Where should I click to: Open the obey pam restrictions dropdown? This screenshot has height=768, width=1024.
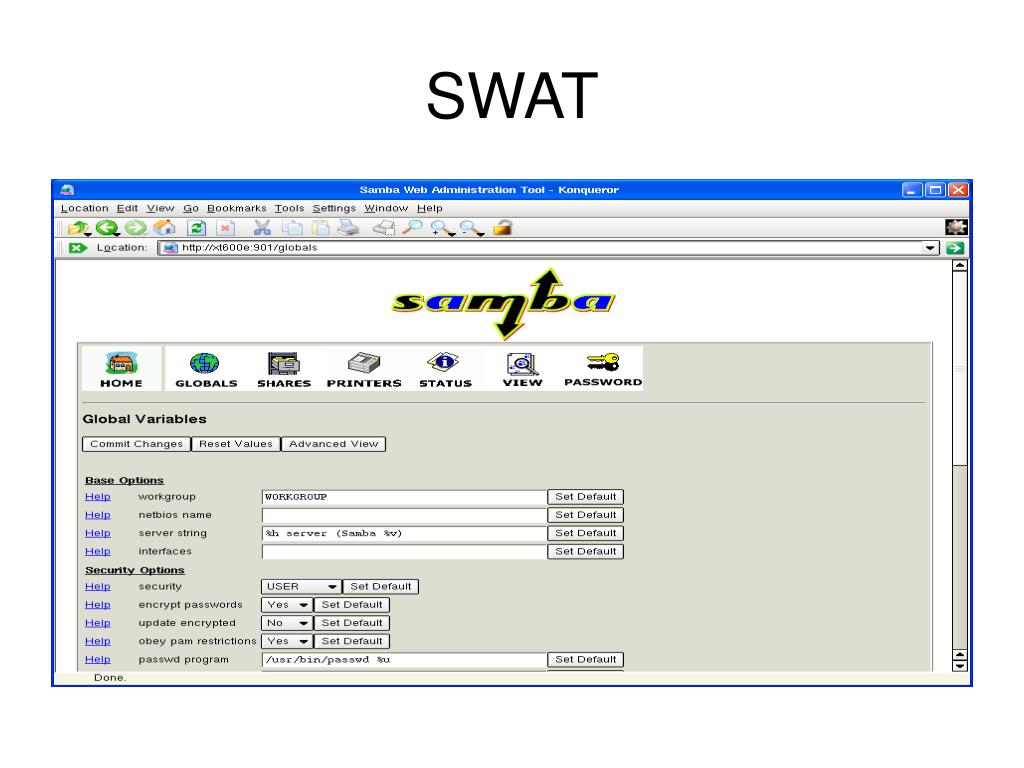tap(287, 641)
